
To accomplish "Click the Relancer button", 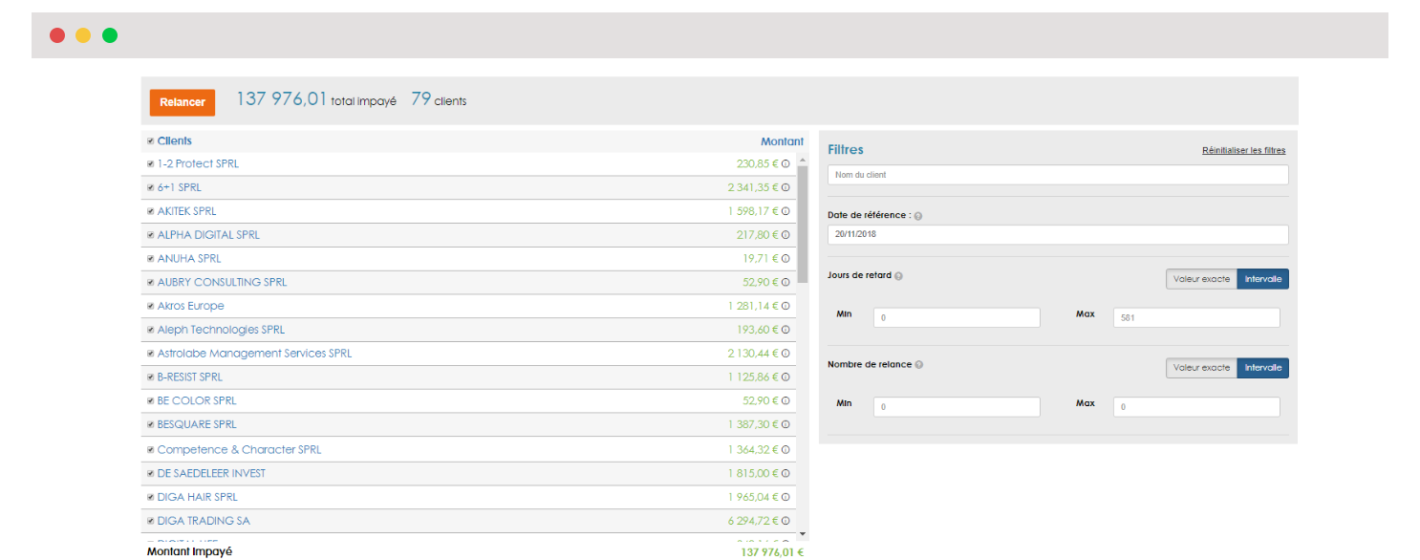I will click(x=182, y=102).
